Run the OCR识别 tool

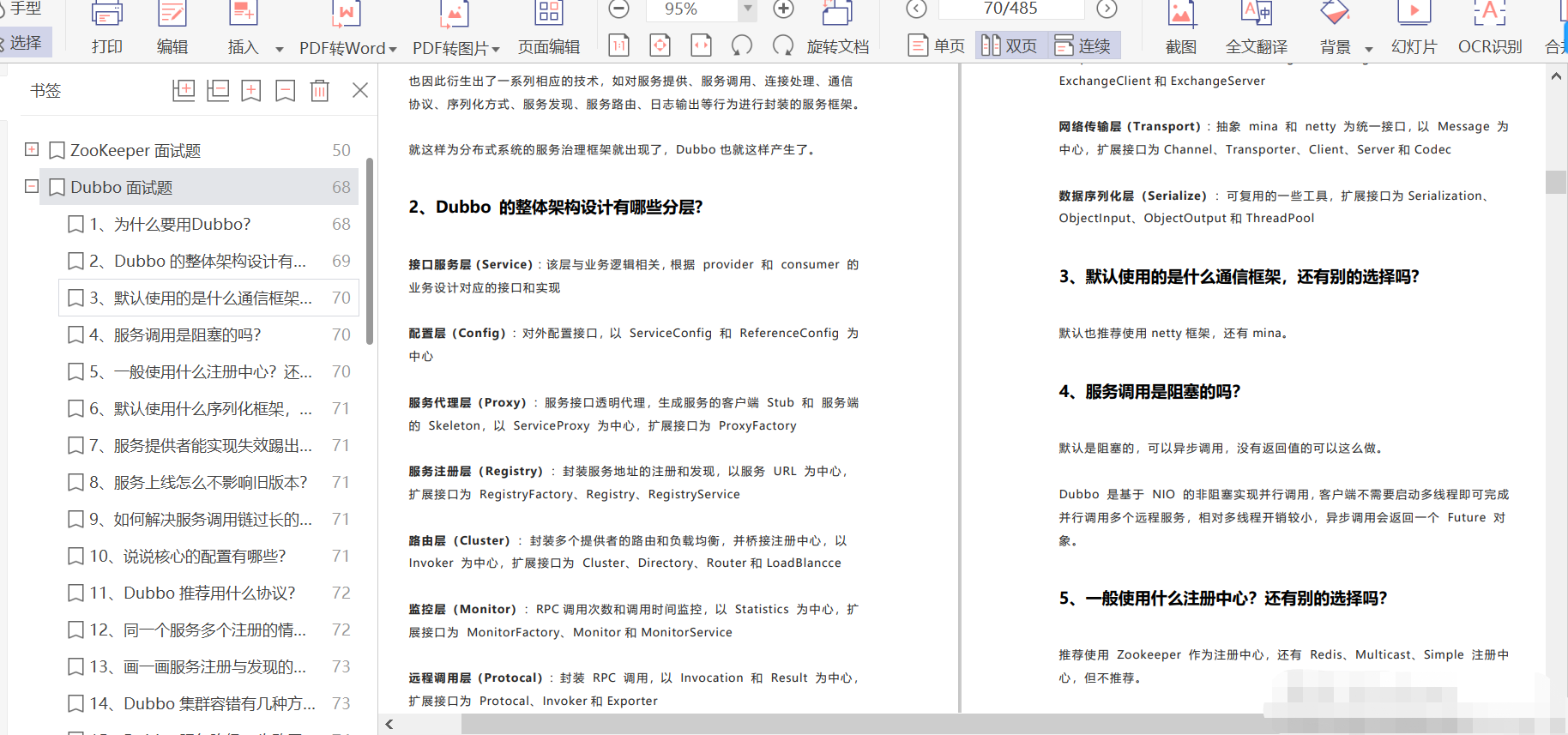click(x=1490, y=28)
